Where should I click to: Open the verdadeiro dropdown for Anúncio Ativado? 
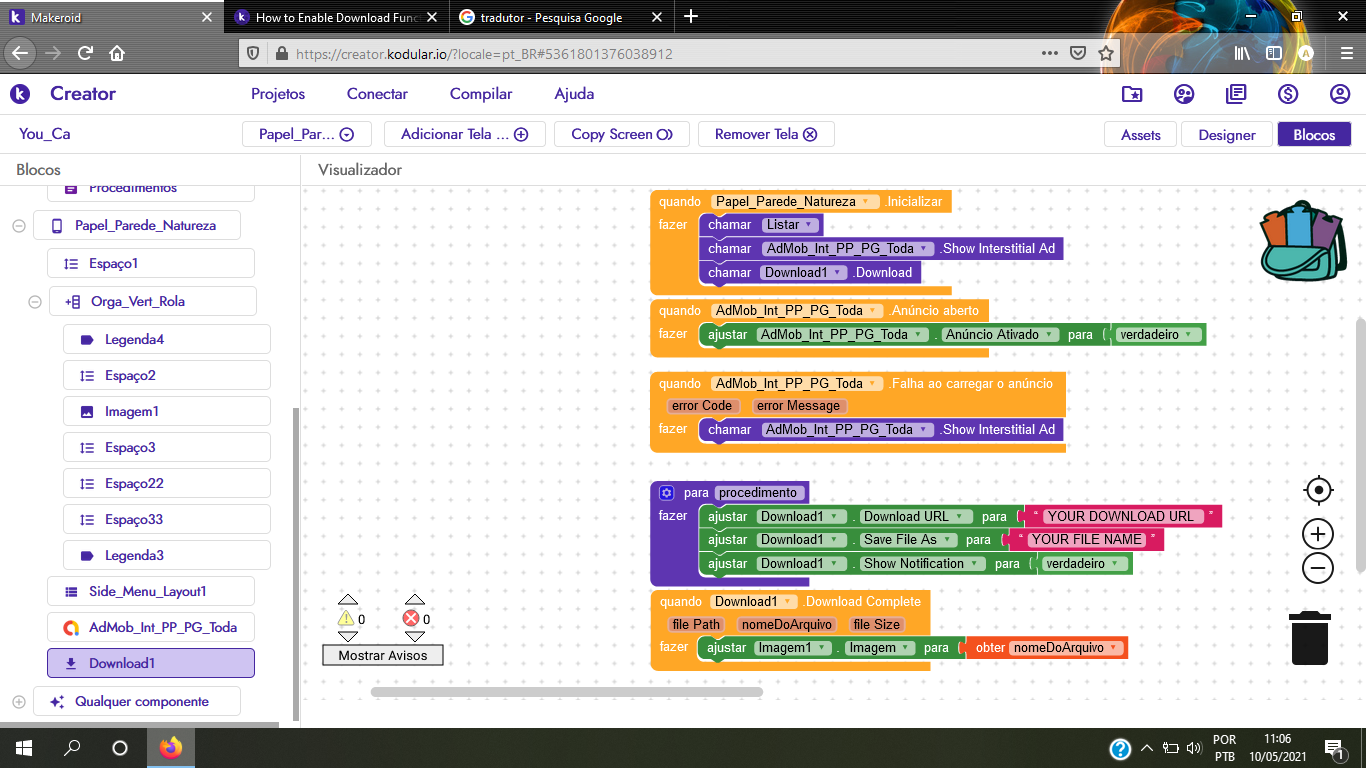click(1189, 335)
